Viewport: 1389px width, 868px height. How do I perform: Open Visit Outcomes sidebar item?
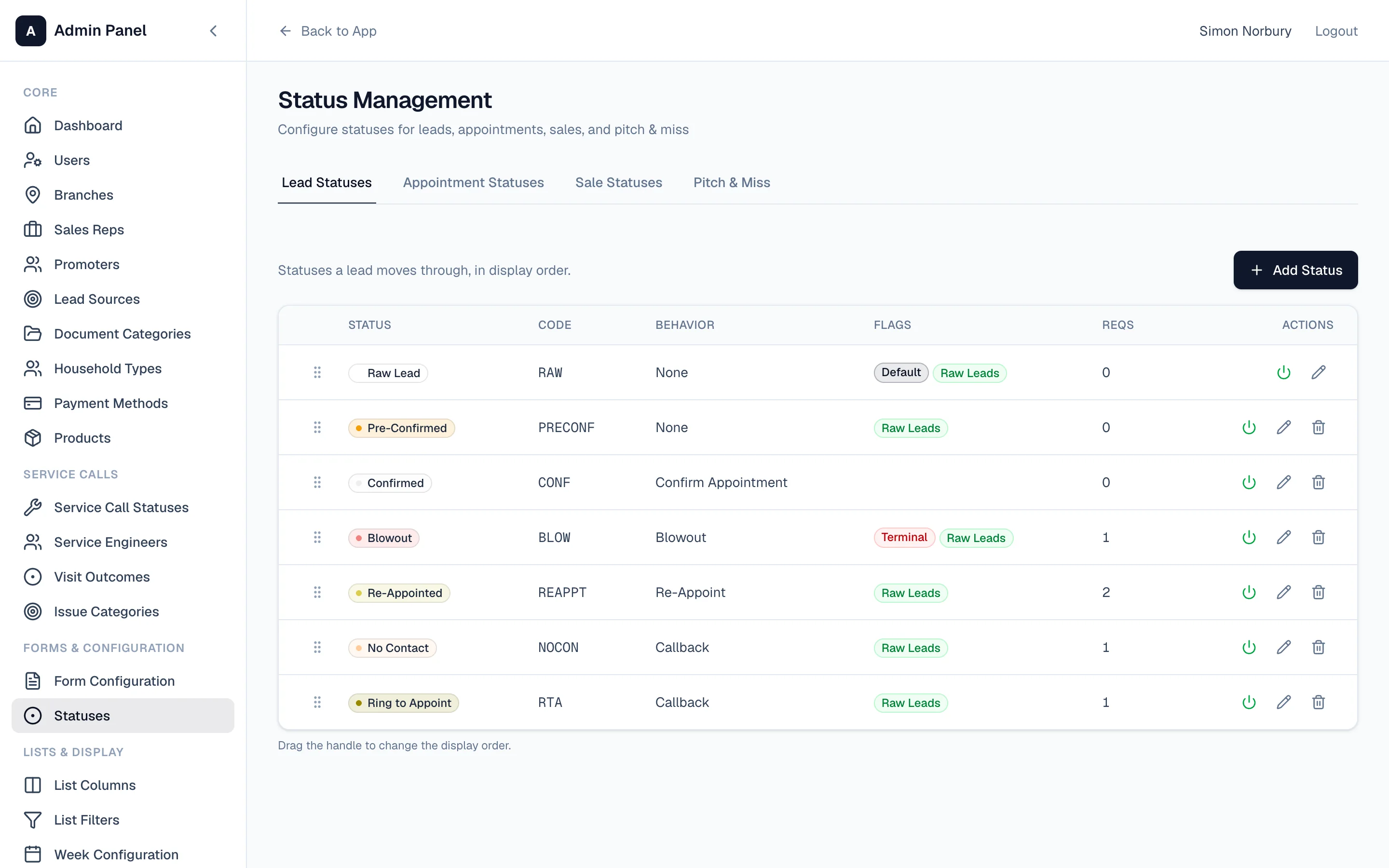pyautogui.click(x=123, y=577)
